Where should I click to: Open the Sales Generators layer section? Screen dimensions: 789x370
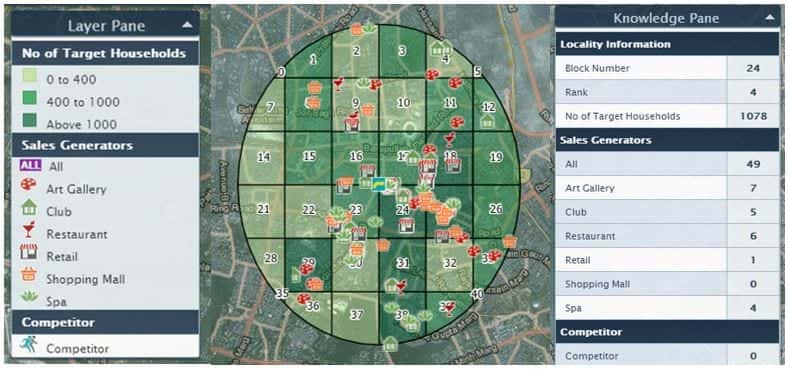[x=105, y=145]
